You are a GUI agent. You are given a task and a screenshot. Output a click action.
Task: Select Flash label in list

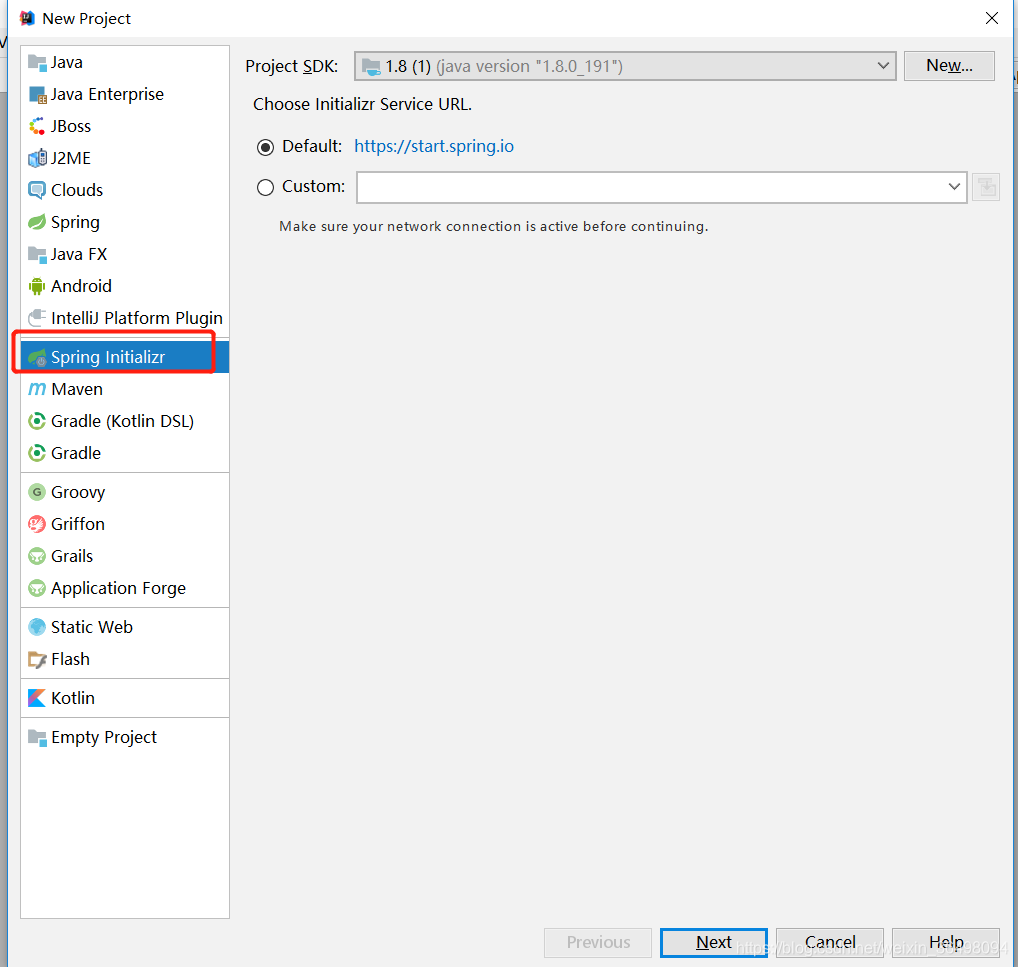(x=70, y=659)
